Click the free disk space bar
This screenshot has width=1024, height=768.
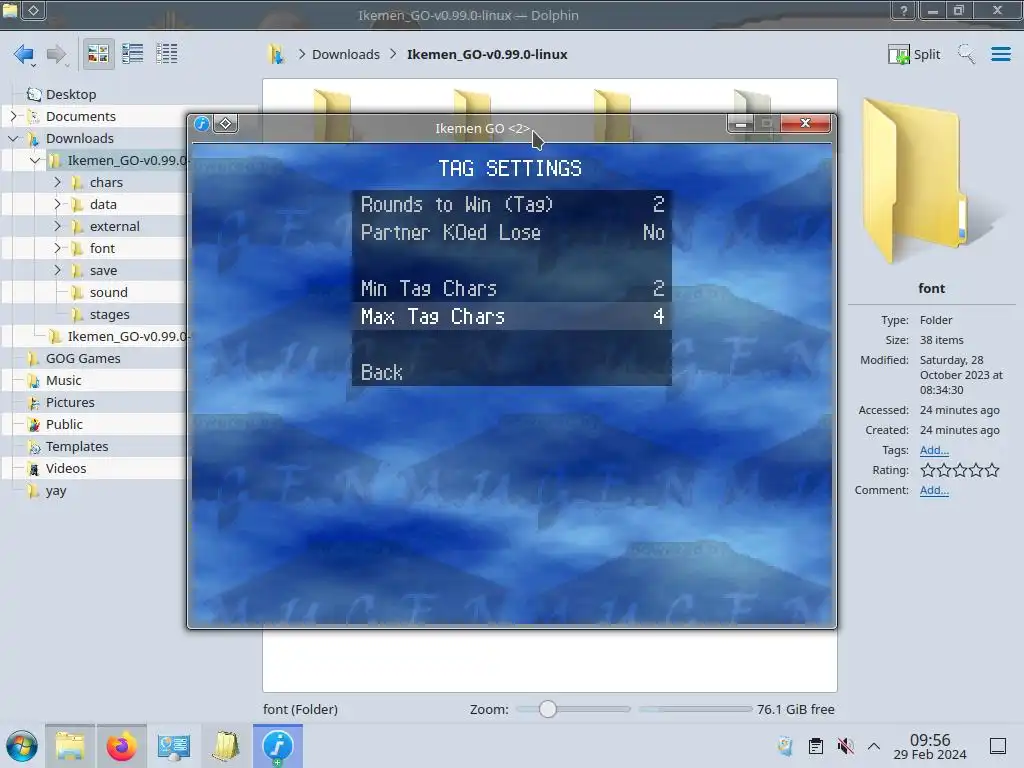point(696,709)
